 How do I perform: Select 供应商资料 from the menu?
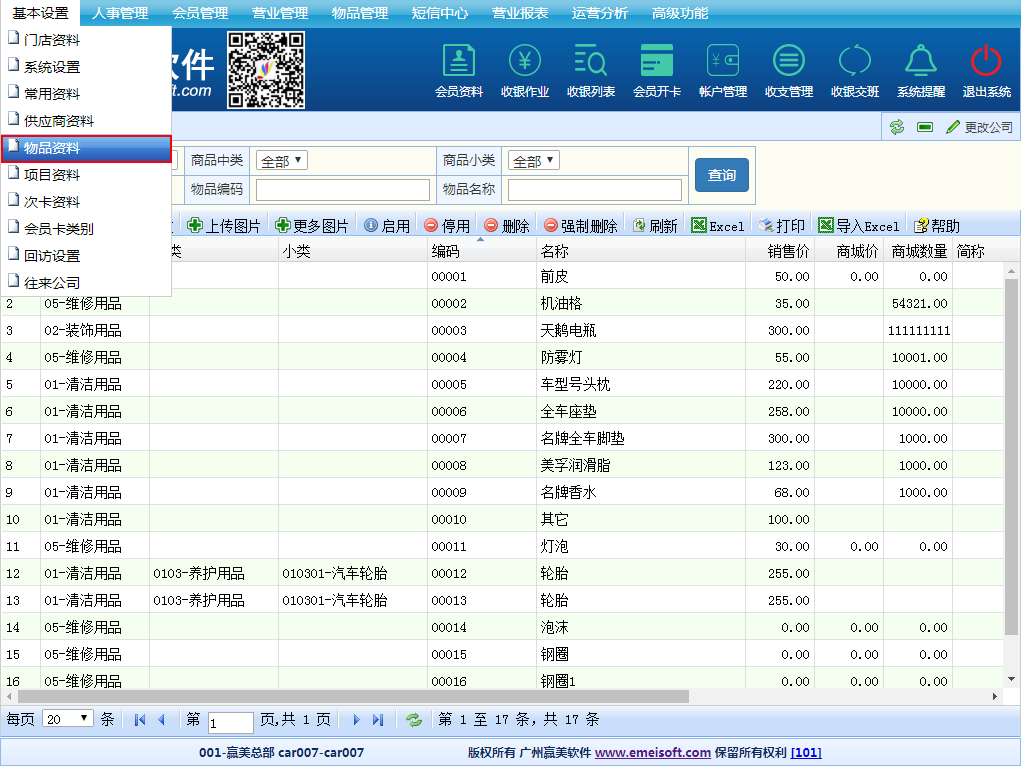click(x=59, y=121)
